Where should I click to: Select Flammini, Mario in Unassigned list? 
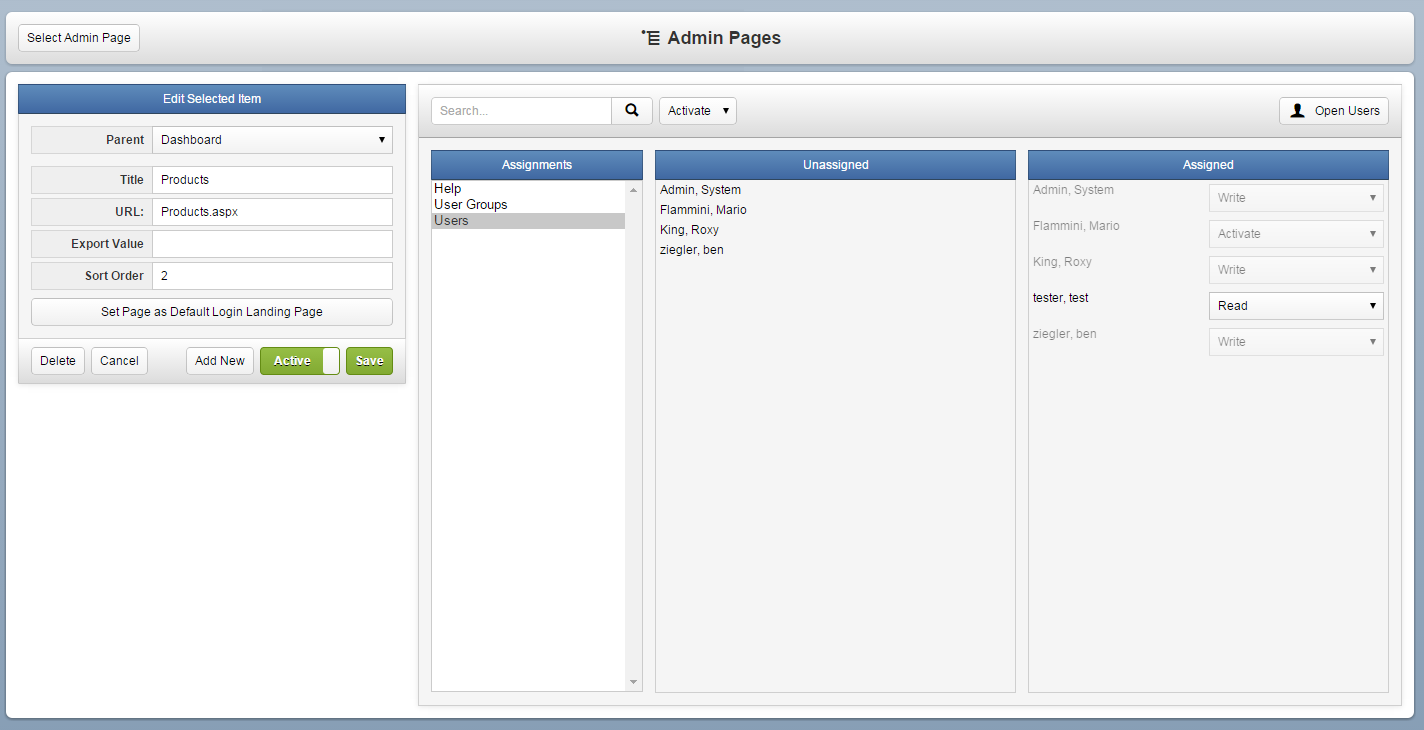click(703, 210)
